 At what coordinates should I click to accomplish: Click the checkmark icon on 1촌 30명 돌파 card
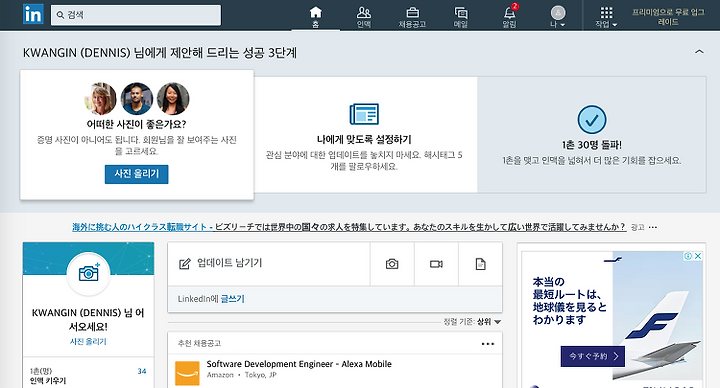[592, 119]
